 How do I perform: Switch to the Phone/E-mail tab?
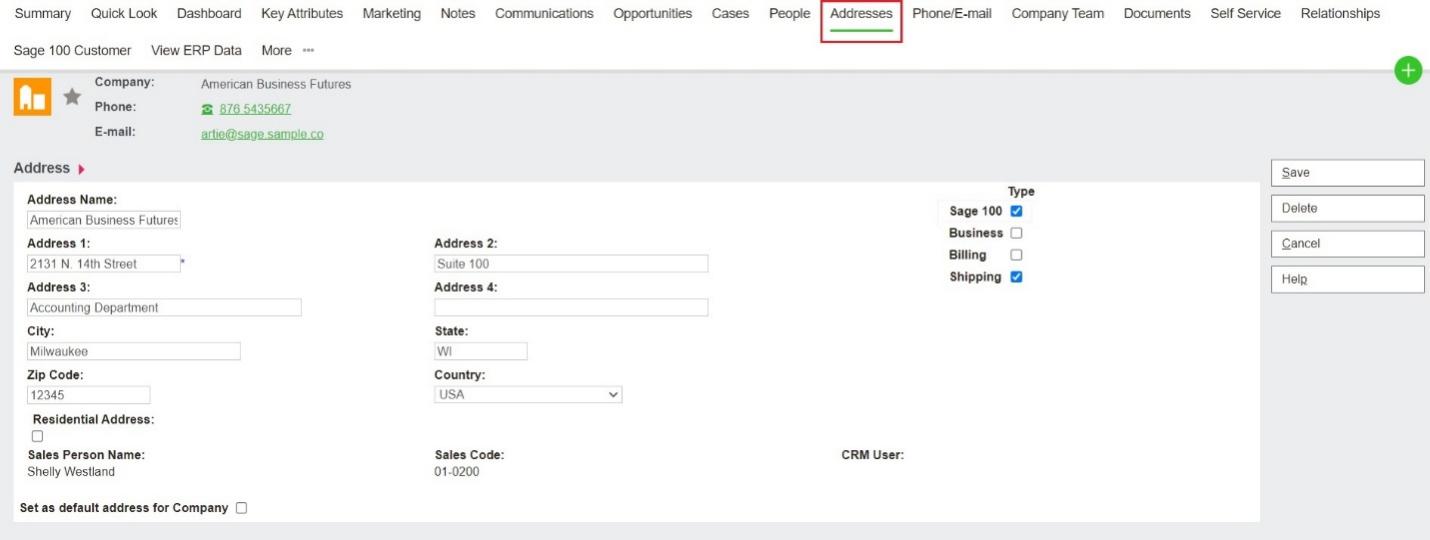coord(951,14)
